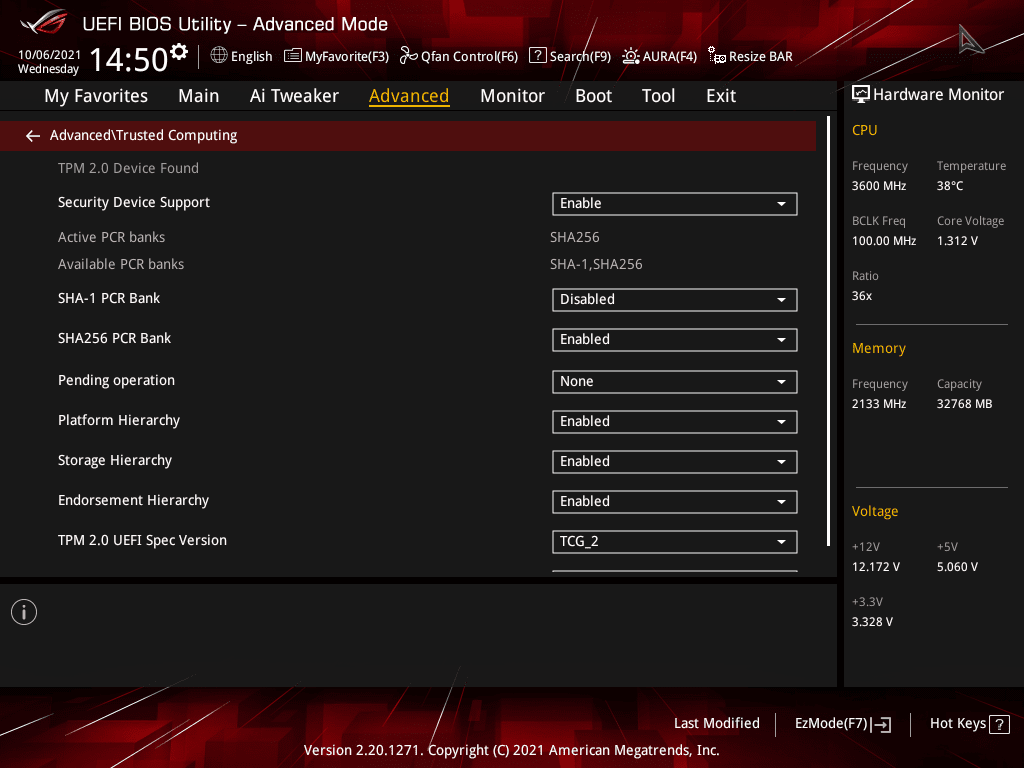Select Security Device Support label
The image size is (1024, 768).
[134, 202]
